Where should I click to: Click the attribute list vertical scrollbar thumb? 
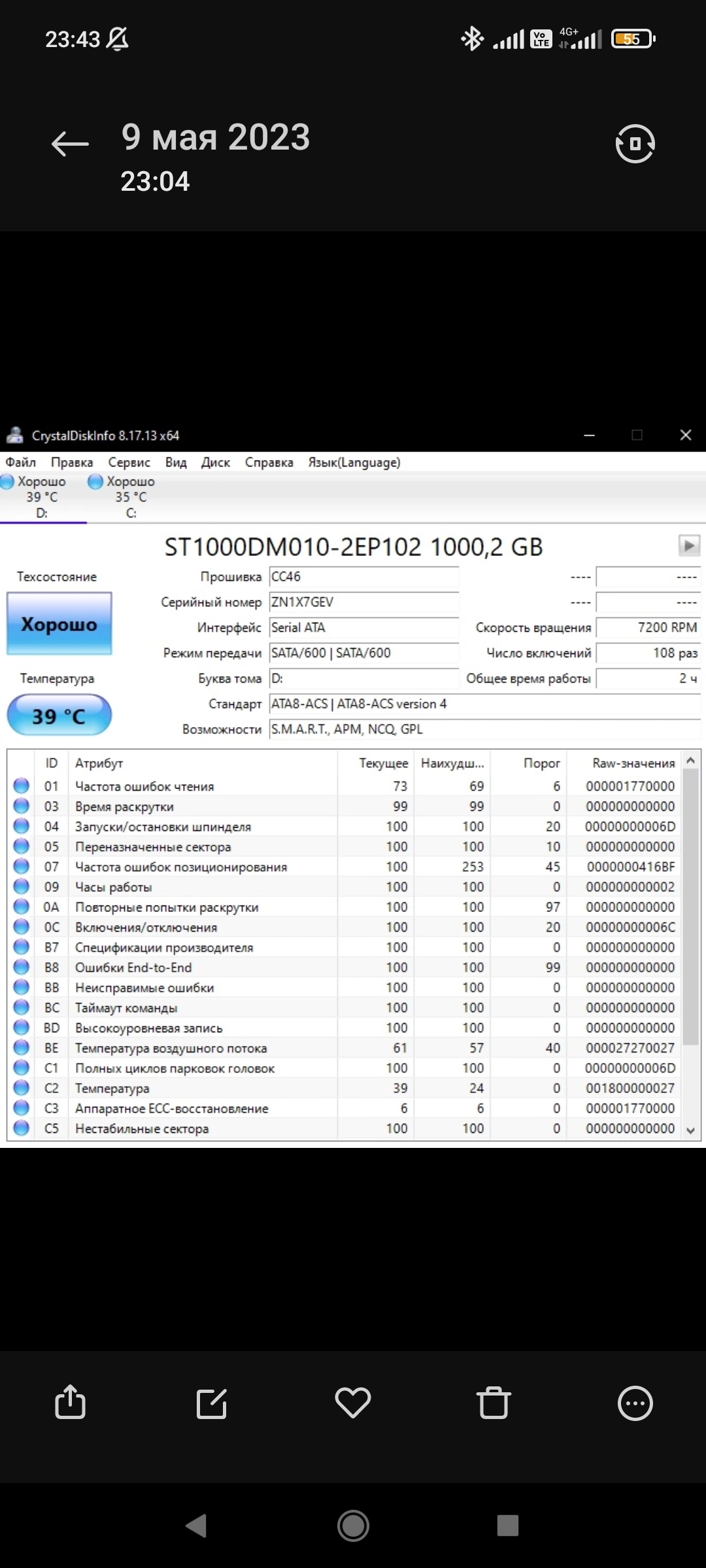coord(691,907)
